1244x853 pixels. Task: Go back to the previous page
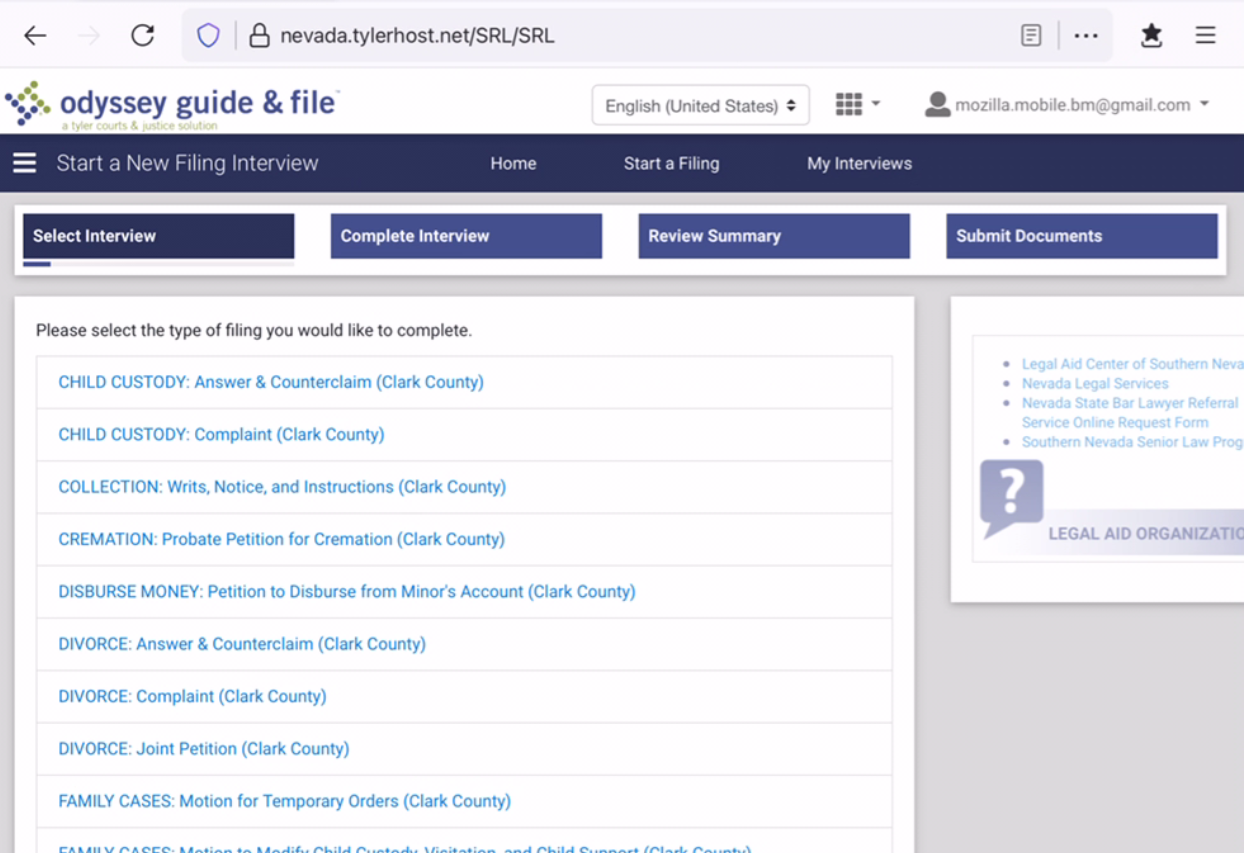tap(34, 34)
